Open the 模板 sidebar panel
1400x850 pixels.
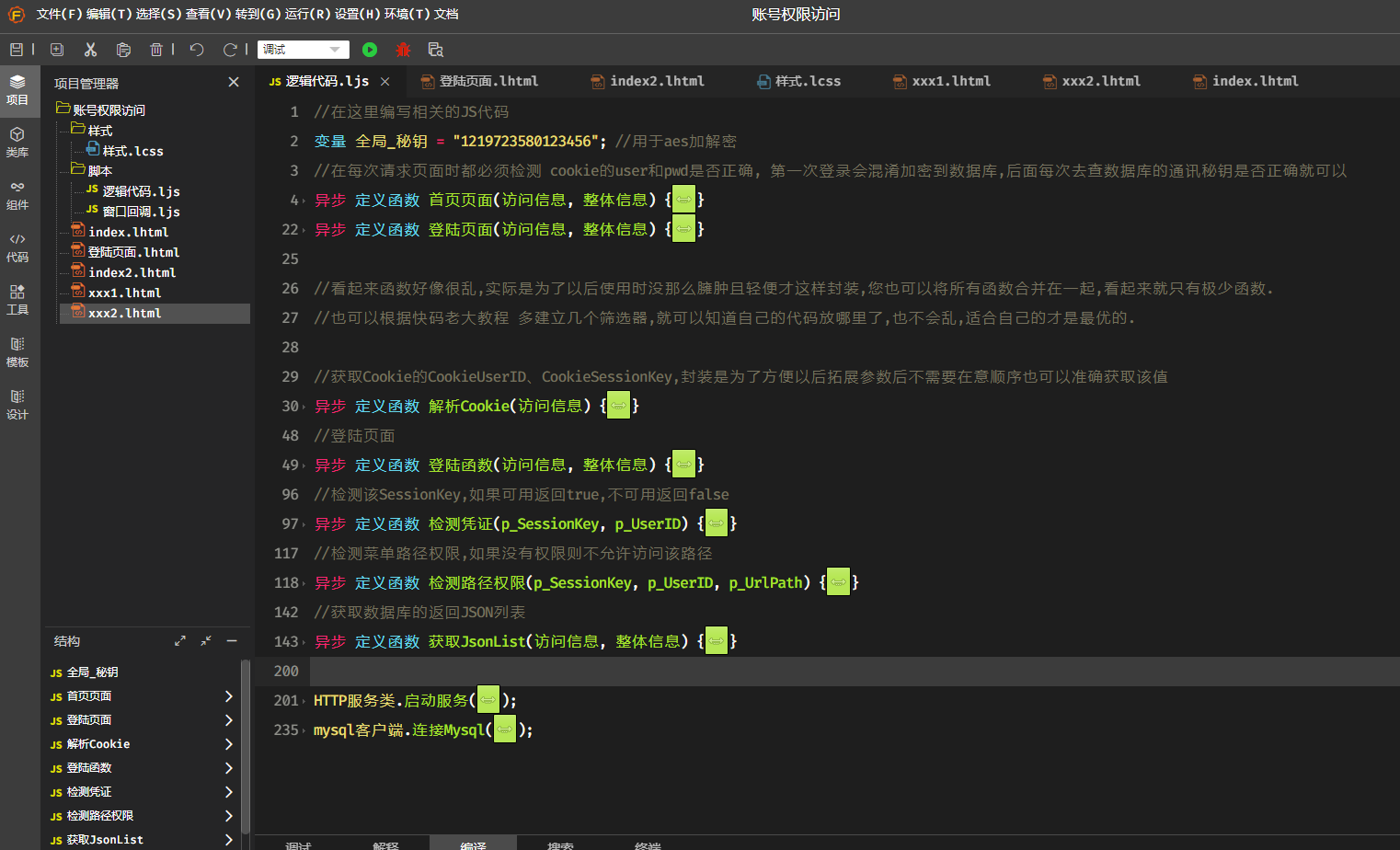pyautogui.click(x=17, y=352)
